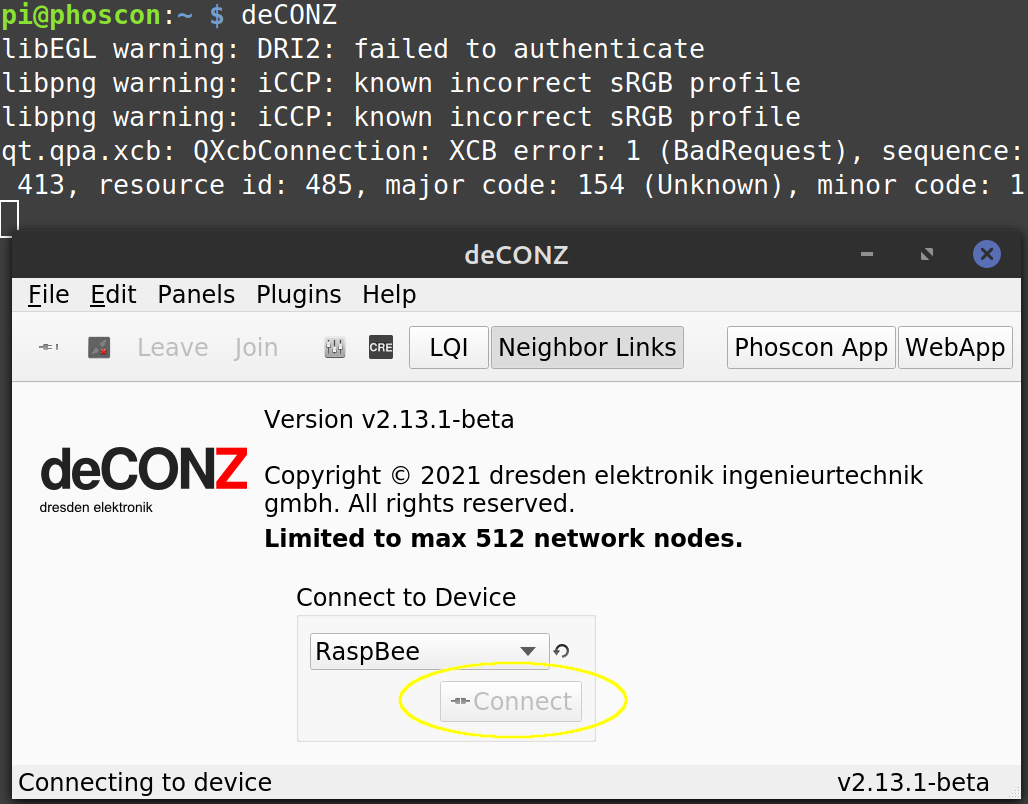
Task: Click the Join network button
Action: coord(256,347)
